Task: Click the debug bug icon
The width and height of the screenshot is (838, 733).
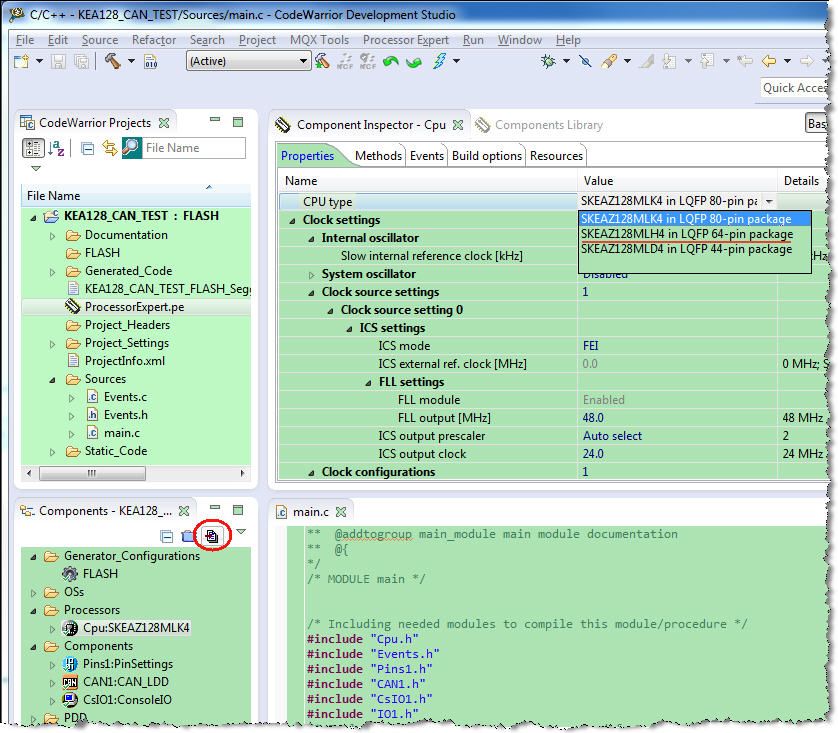Action: pos(548,61)
